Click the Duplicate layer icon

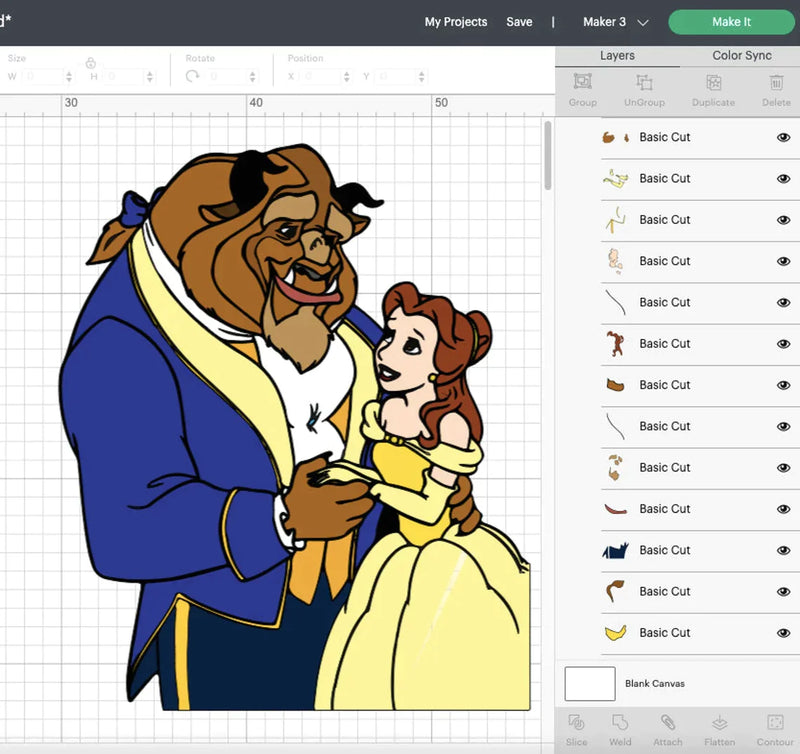[x=713, y=84]
